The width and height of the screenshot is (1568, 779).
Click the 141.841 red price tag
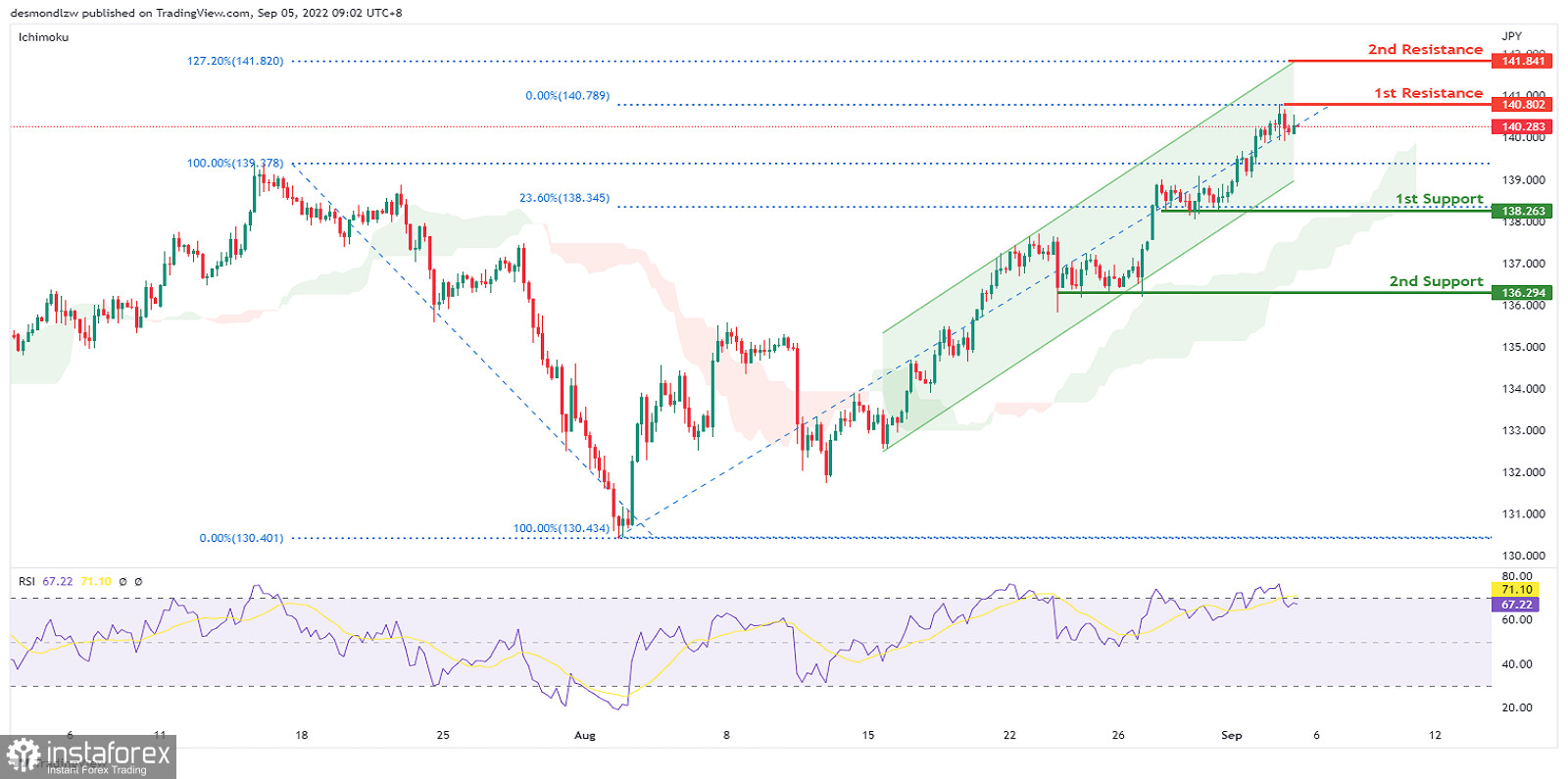tap(1522, 61)
